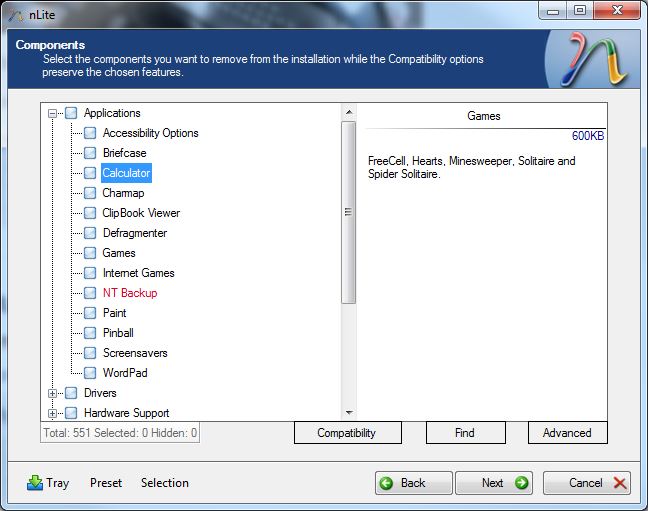Click the tree scrollbar up arrow
Screen dimensions: 648x511
click(x=349, y=112)
